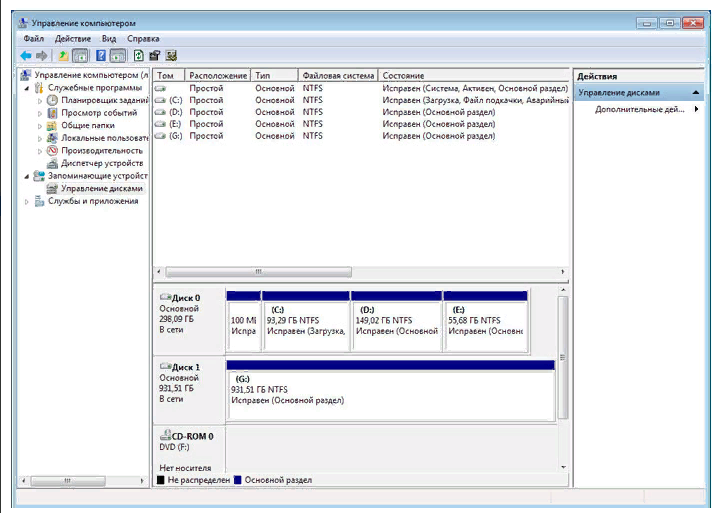
Task: Click the 'Службы и приложения' icon
Action: (x=39, y=201)
